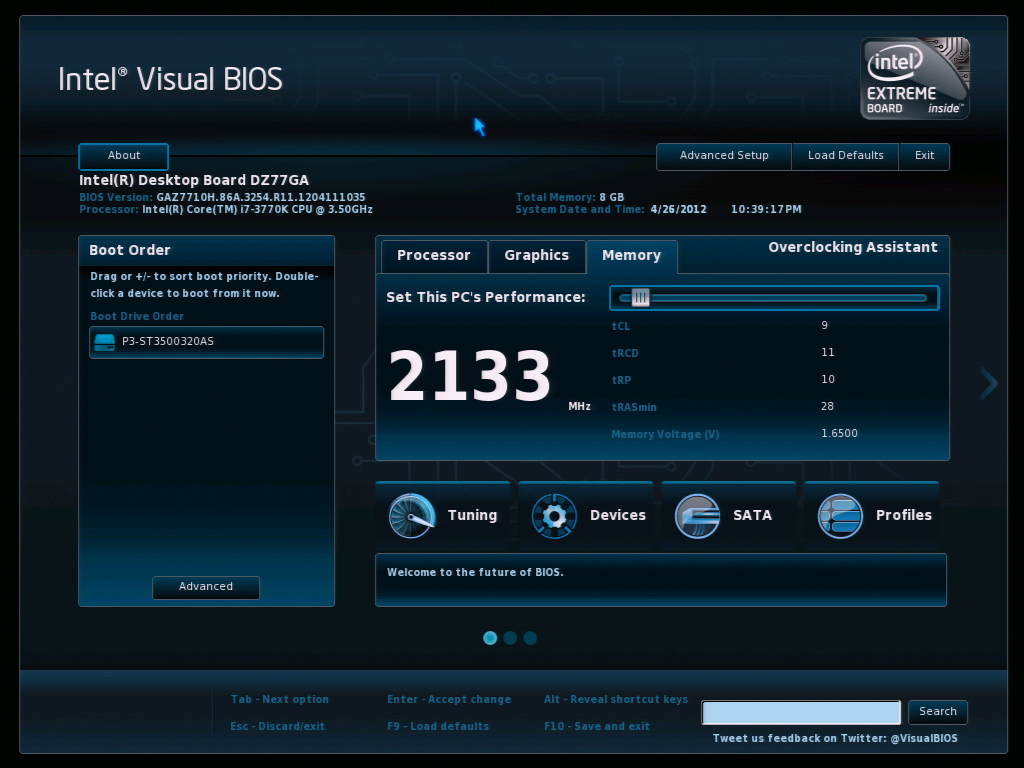Click the tRP value 10
The width and height of the screenshot is (1024, 768).
pyautogui.click(x=827, y=379)
